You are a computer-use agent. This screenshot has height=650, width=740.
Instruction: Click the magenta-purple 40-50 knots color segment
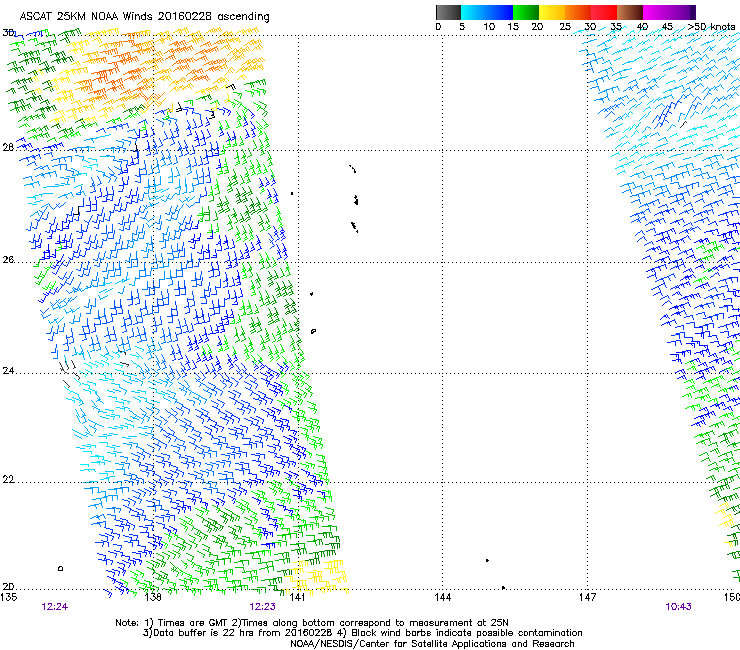coord(669,12)
